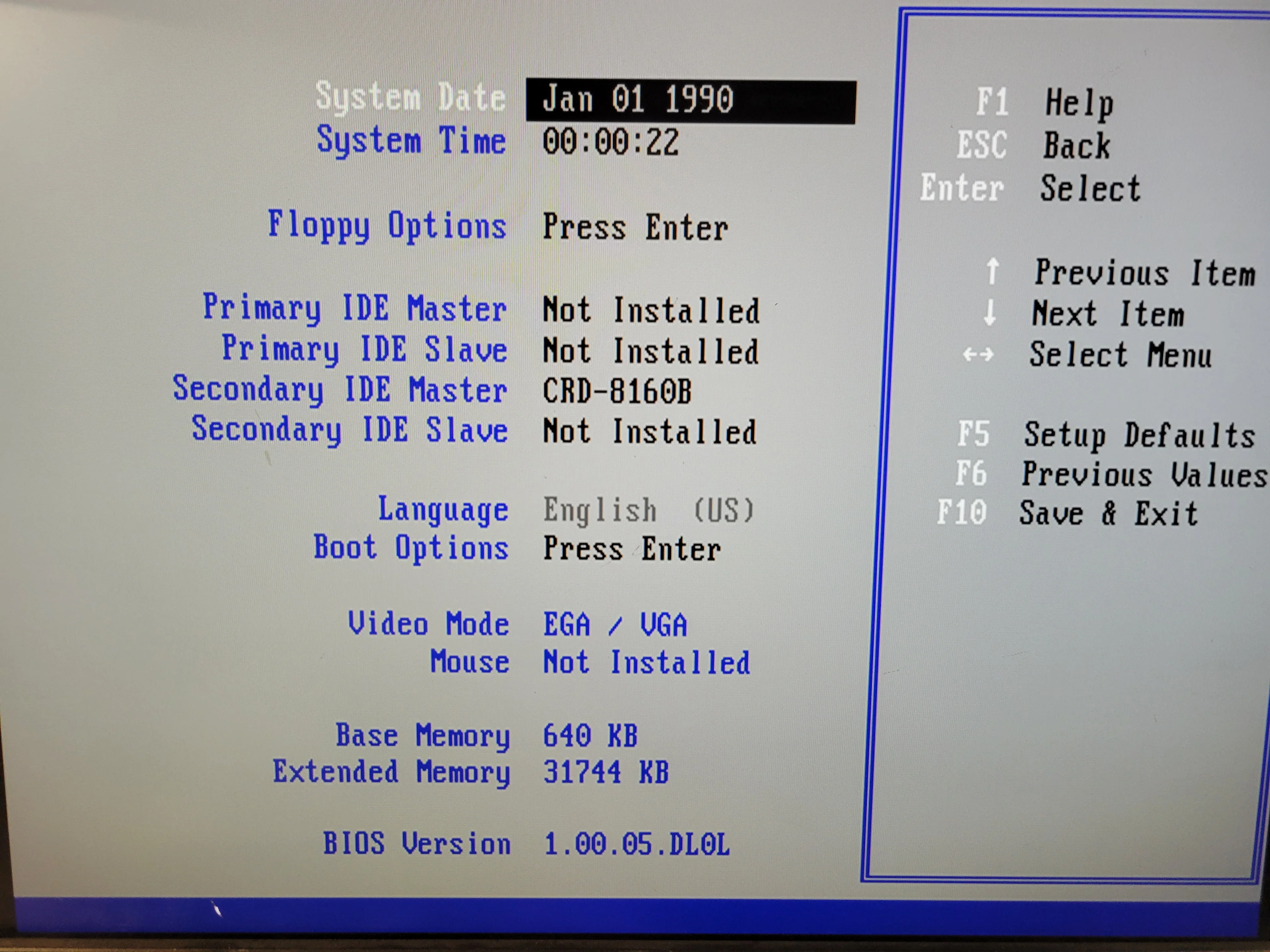Click the up arrow Previous Item icon
This screenshot has width=1270, height=952.
pos(992,271)
